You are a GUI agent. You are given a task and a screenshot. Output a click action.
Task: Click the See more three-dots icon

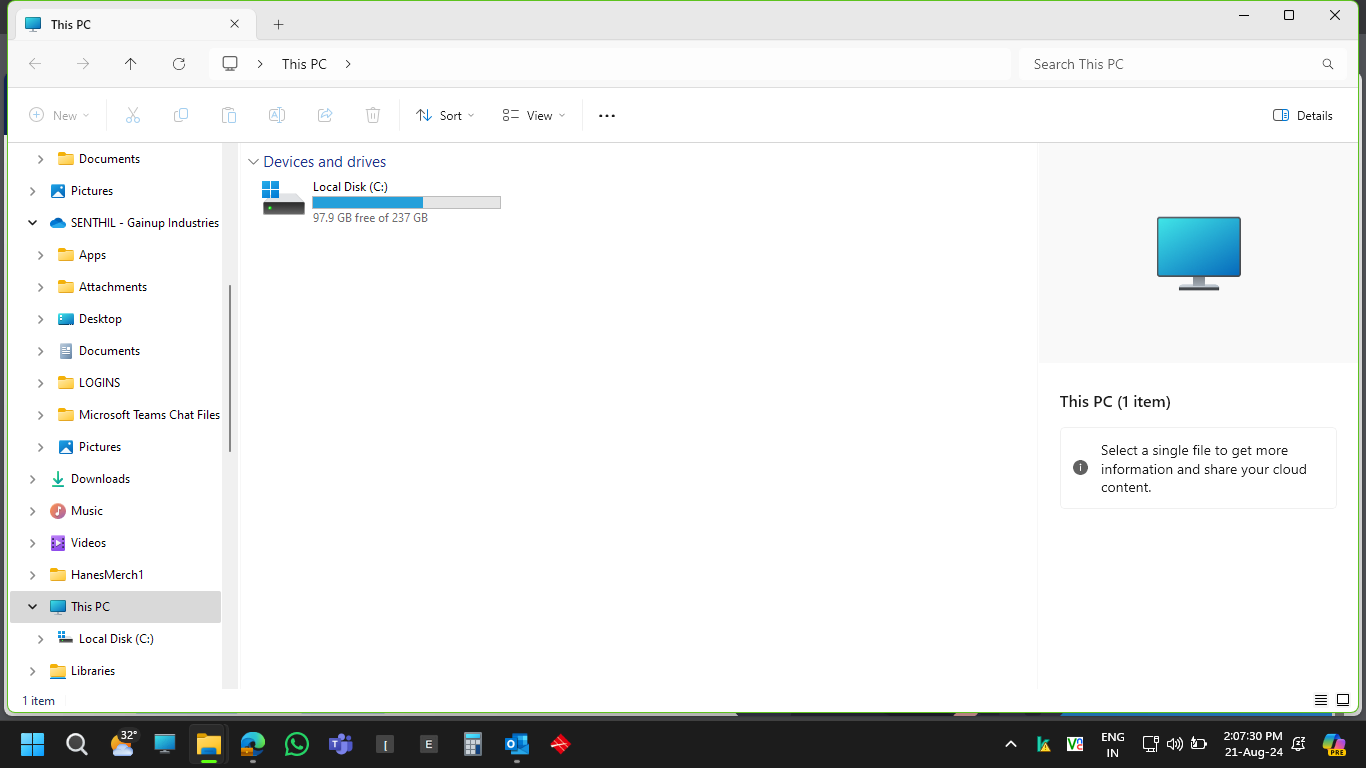tap(606, 116)
